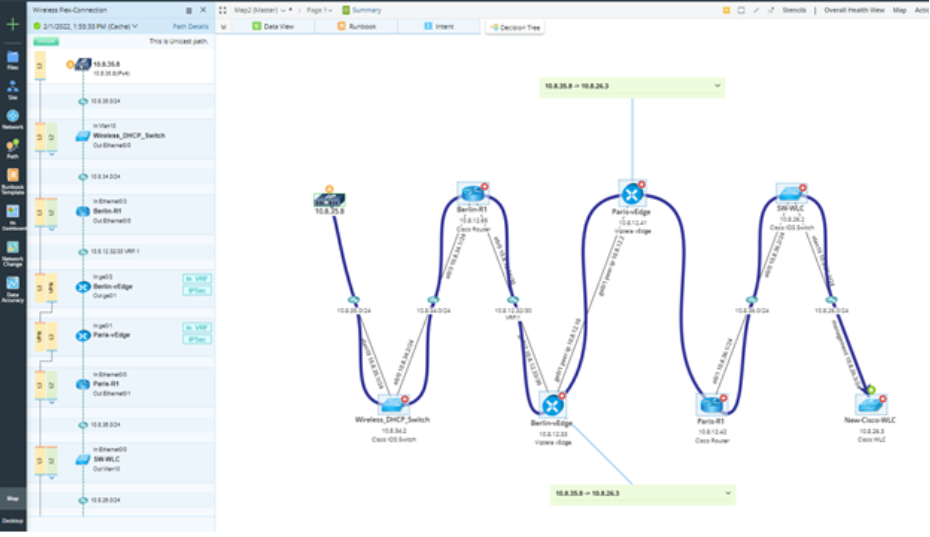Click the Berlin-vEdge router icon on the map
Viewport: 930px width, 537px height.
(x=552, y=404)
